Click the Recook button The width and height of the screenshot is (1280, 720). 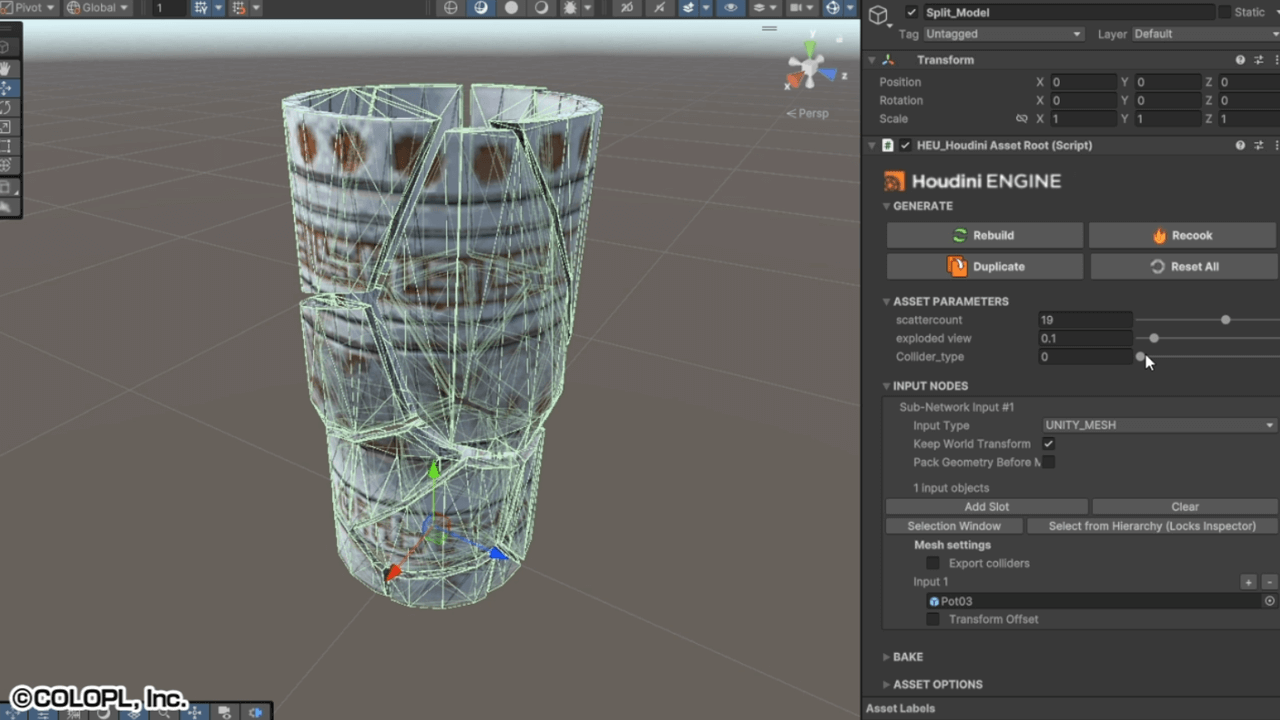click(x=1183, y=235)
